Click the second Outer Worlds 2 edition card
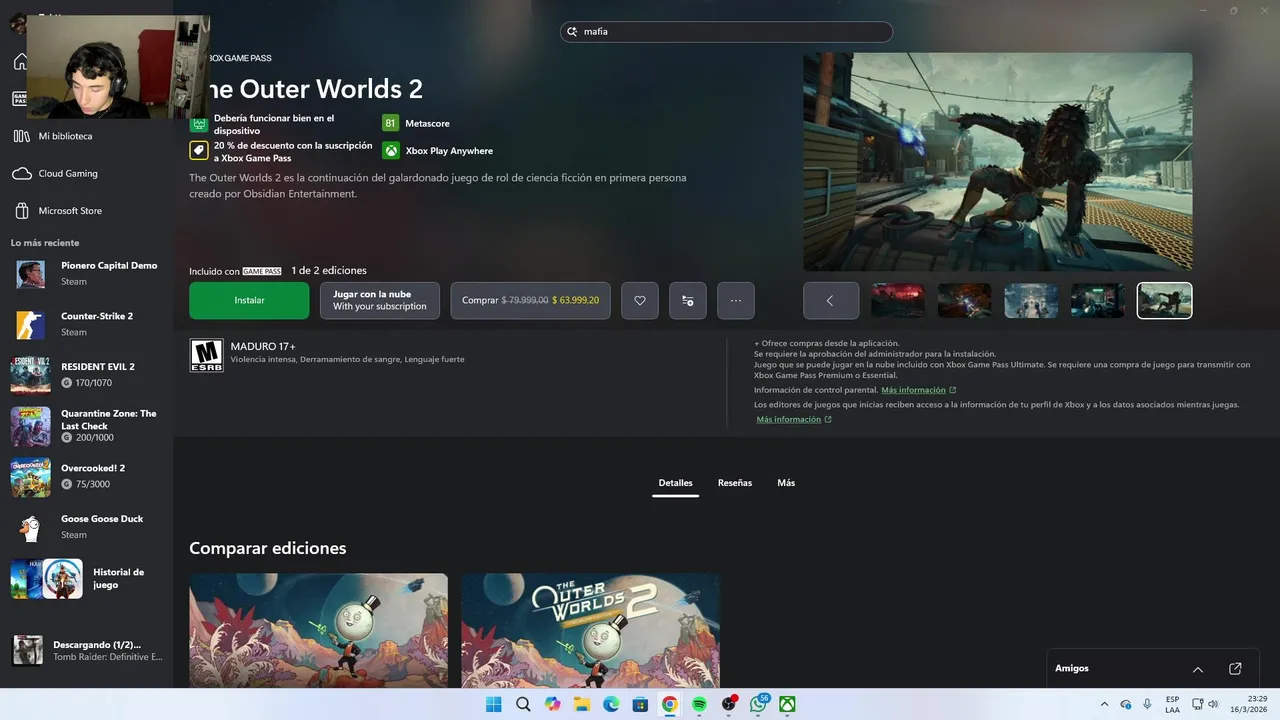 coord(590,631)
